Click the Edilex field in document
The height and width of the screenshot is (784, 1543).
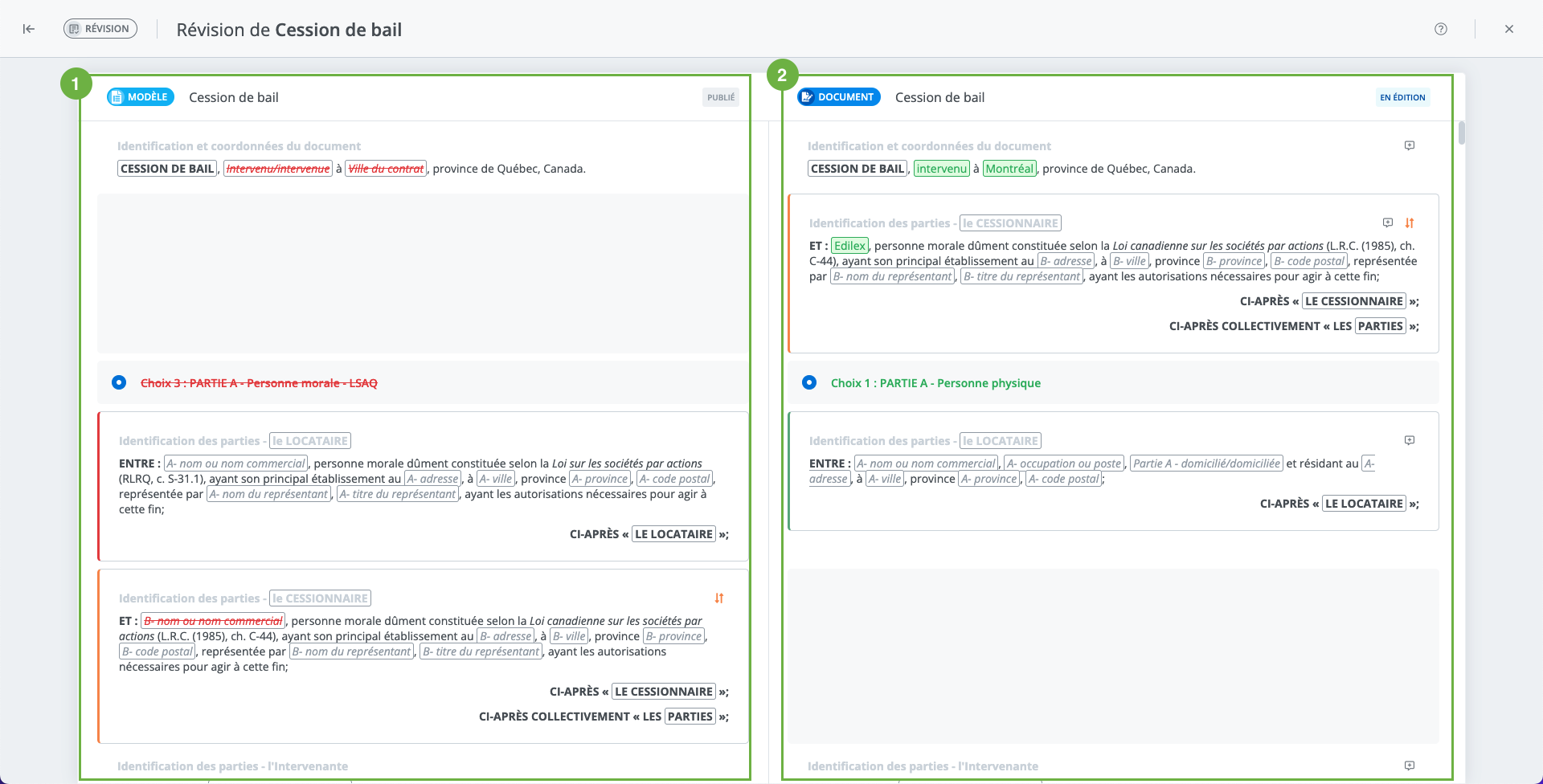click(849, 246)
